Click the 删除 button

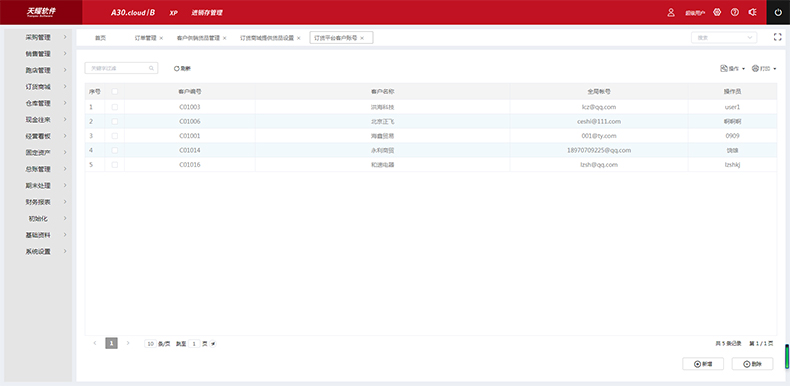pyautogui.click(x=752, y=364)
